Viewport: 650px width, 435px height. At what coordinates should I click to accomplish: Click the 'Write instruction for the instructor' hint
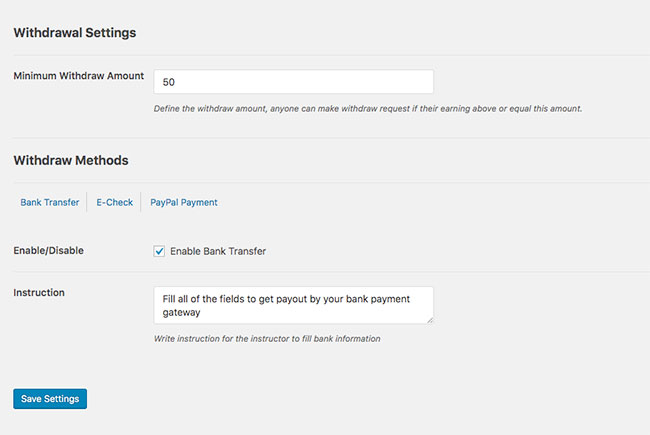pyautogui.click(x=267, y=339)
